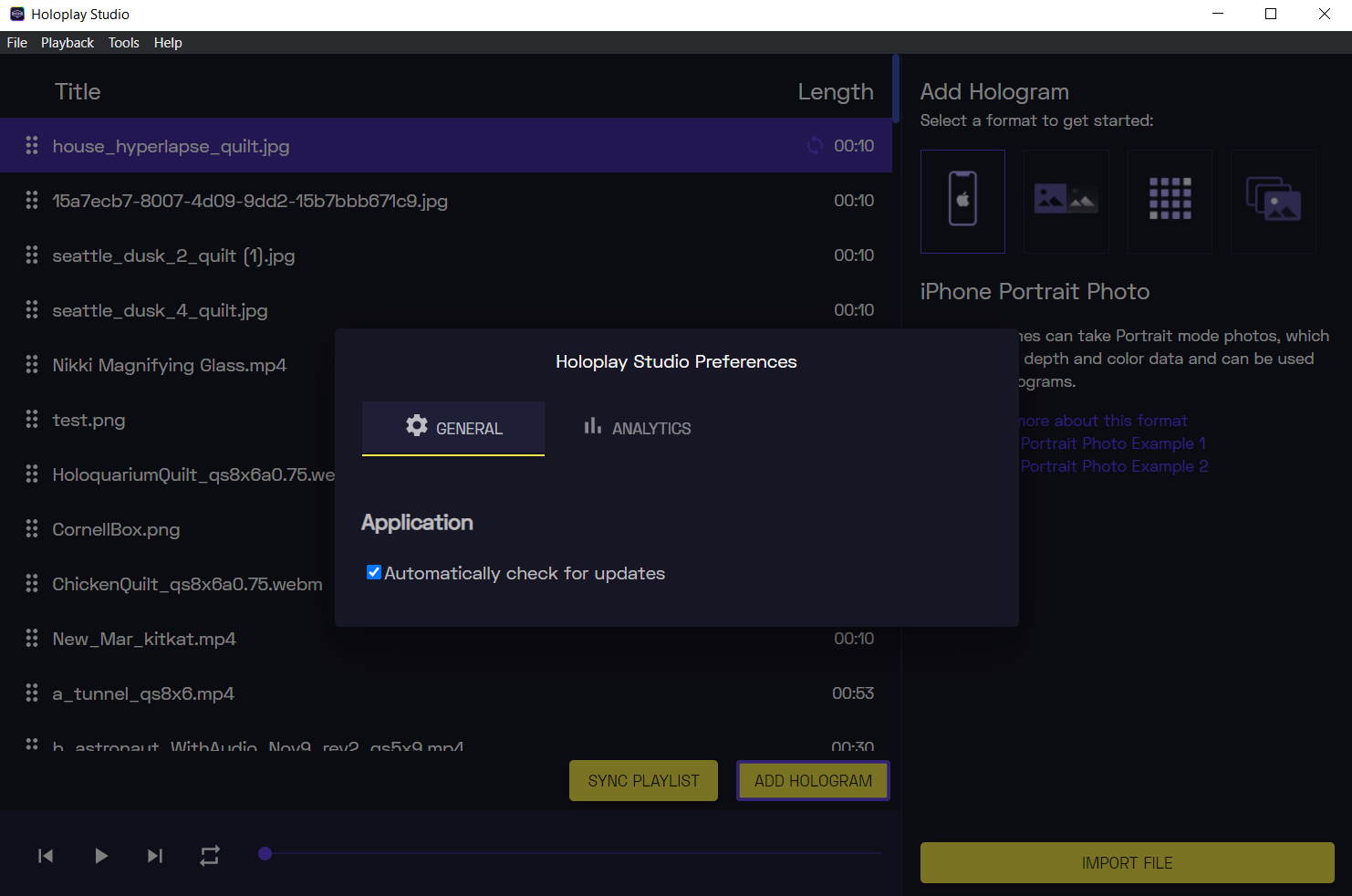Screen dimensions: 1352x896
Task: Click the drag handle beside test.png
Action: [x=32, y=419]
